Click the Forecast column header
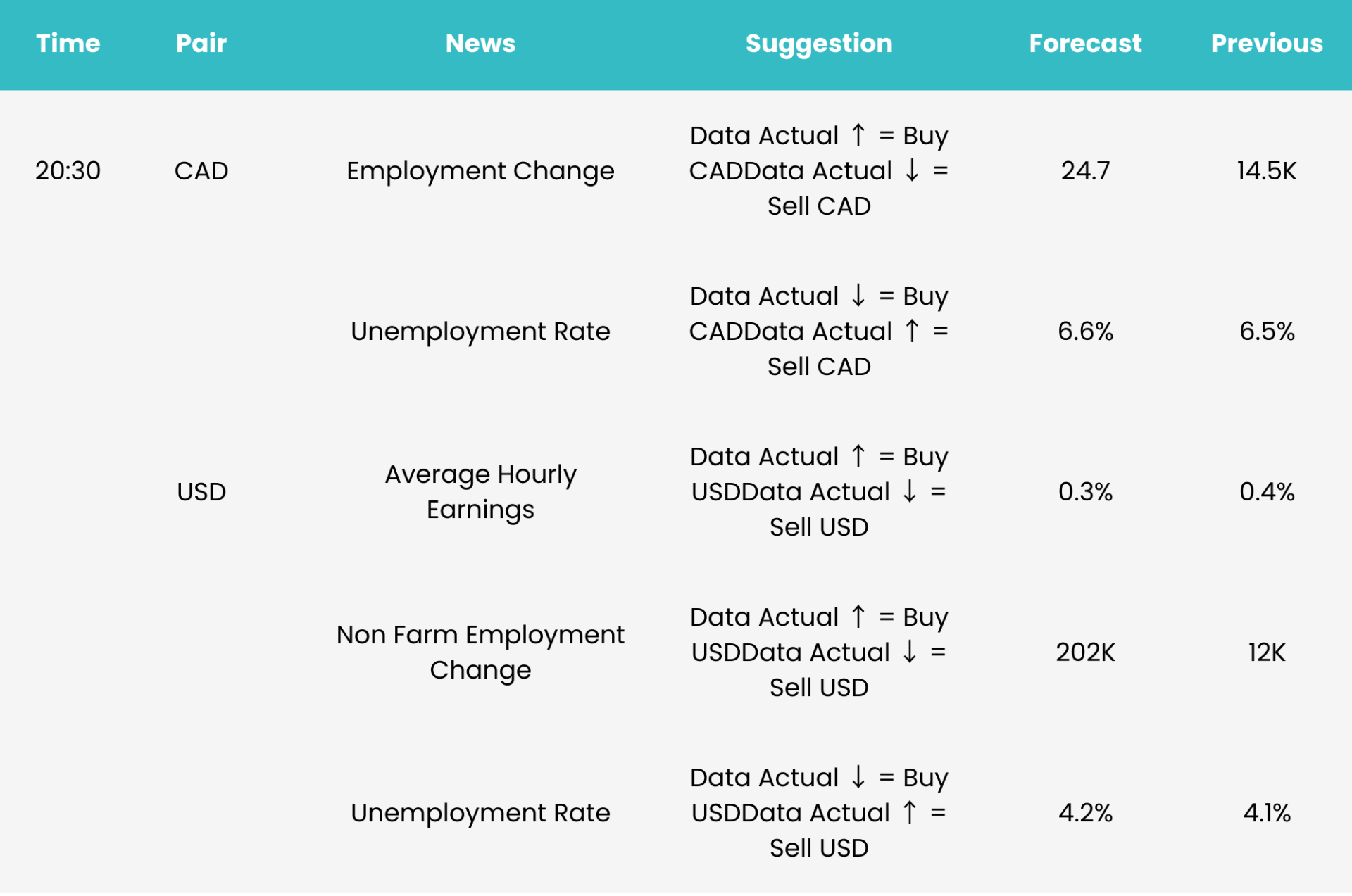The width and height of the screenshot is (1352, 896). coord(1085,44)
